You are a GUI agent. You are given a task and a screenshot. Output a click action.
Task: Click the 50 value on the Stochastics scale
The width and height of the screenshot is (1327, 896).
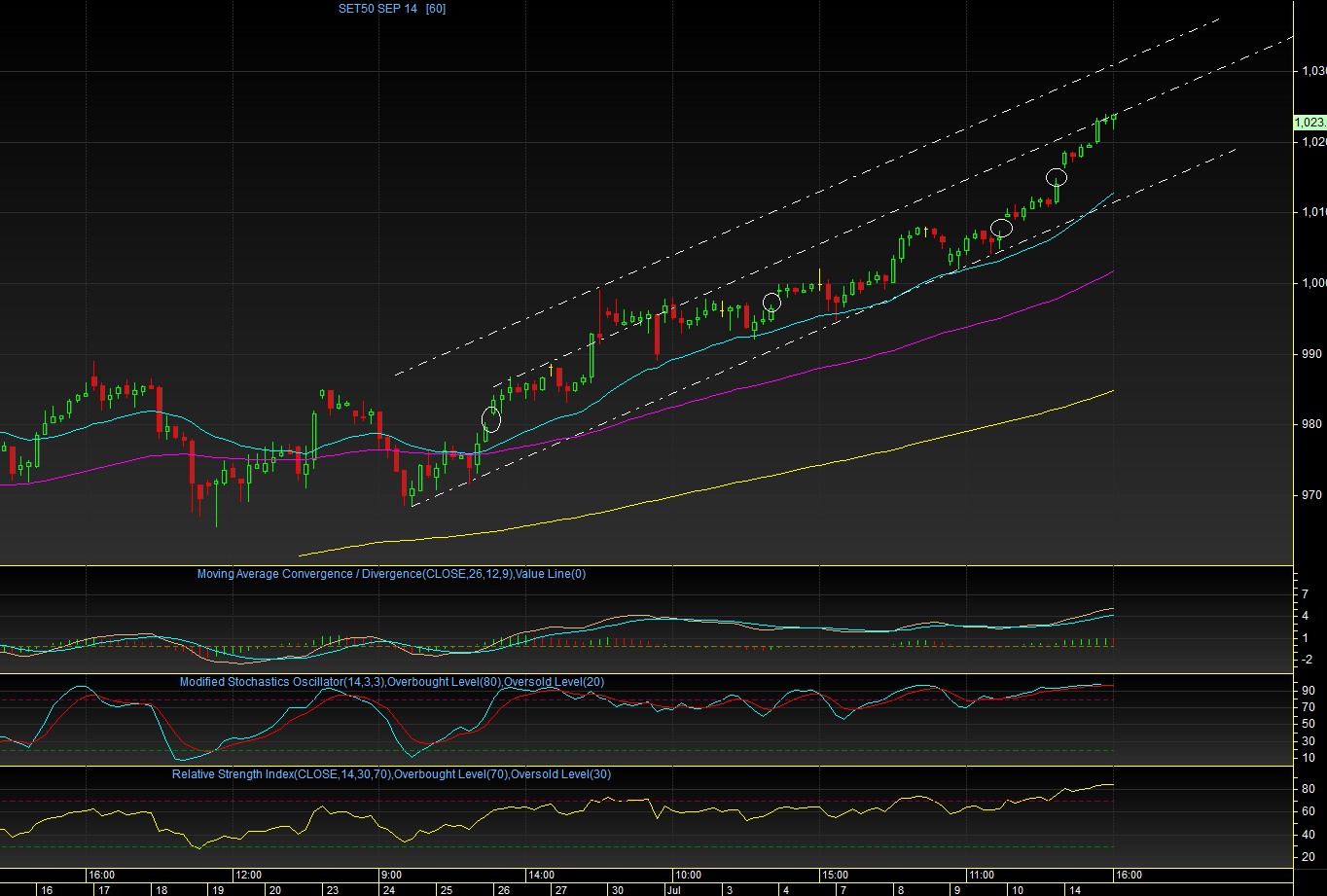pyautogui.click(x=1309, y=724)
